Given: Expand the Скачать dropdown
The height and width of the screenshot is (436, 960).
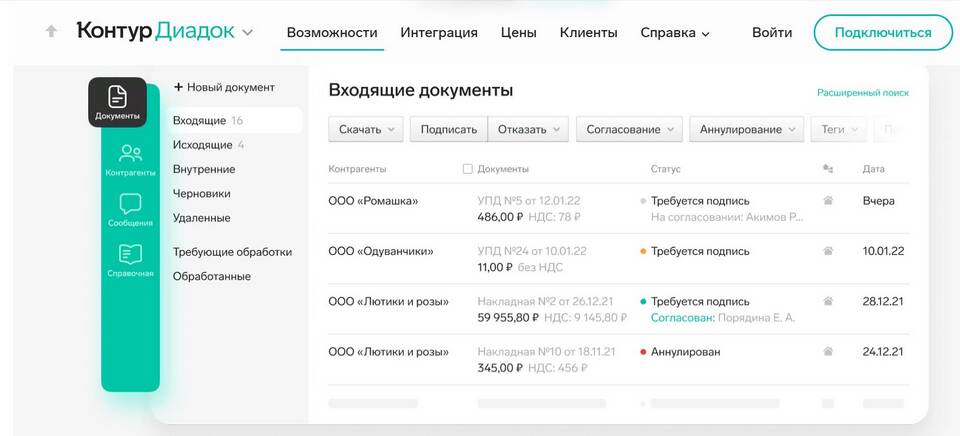Looking at the screenshot, I should pos(365,129).
